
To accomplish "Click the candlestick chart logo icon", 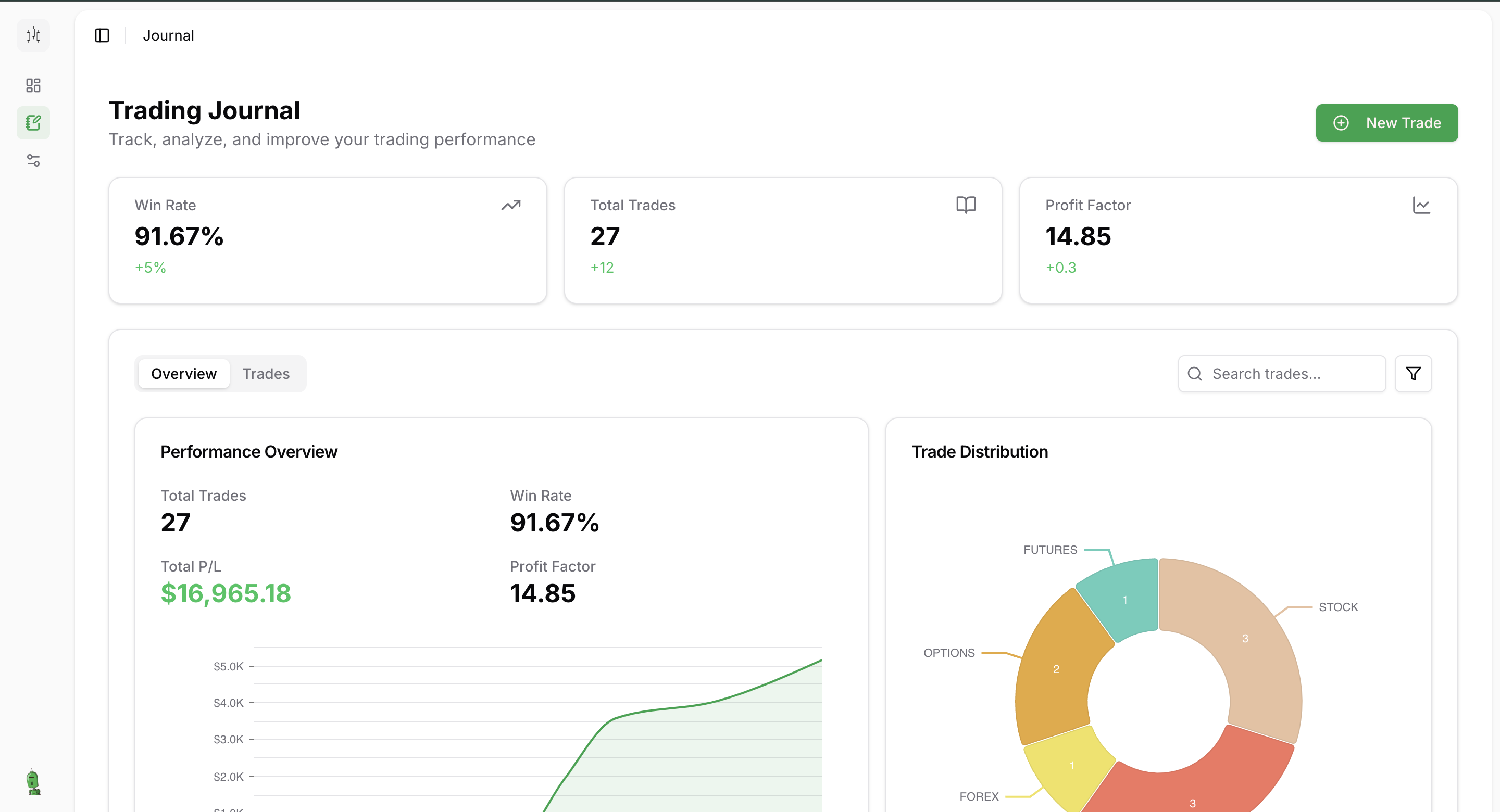I will tap(33, 35).
